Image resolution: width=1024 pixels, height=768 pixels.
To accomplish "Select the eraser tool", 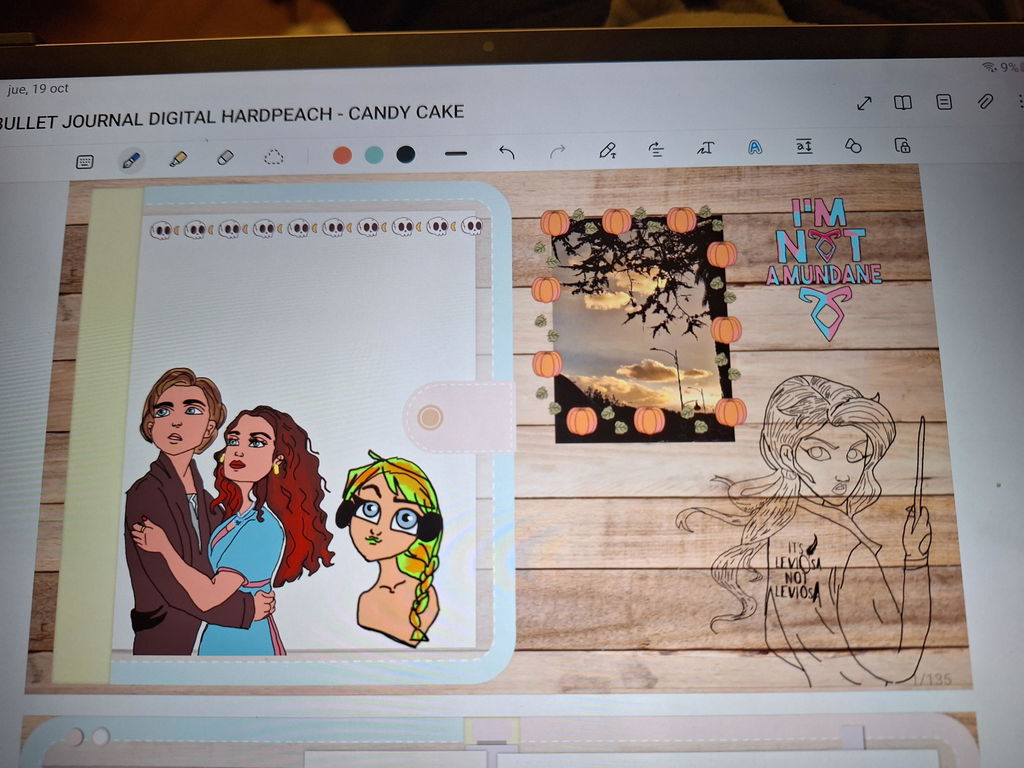I will click(225, 157).
